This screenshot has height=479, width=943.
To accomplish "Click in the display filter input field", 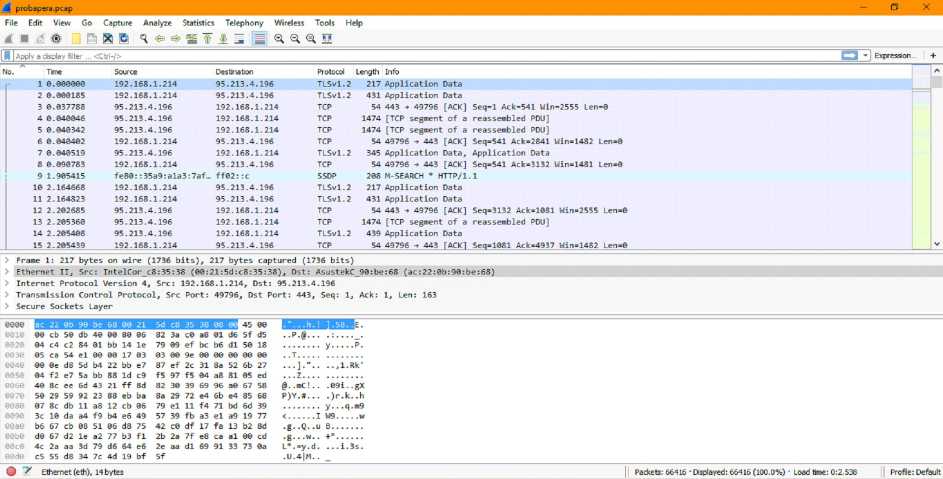I will [x=426, y=56].
